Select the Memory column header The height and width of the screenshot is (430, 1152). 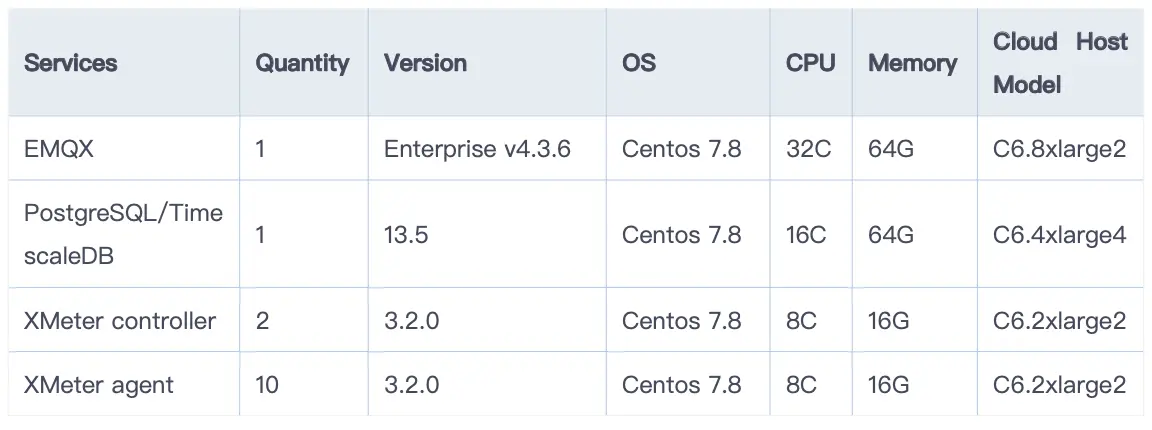912,63
